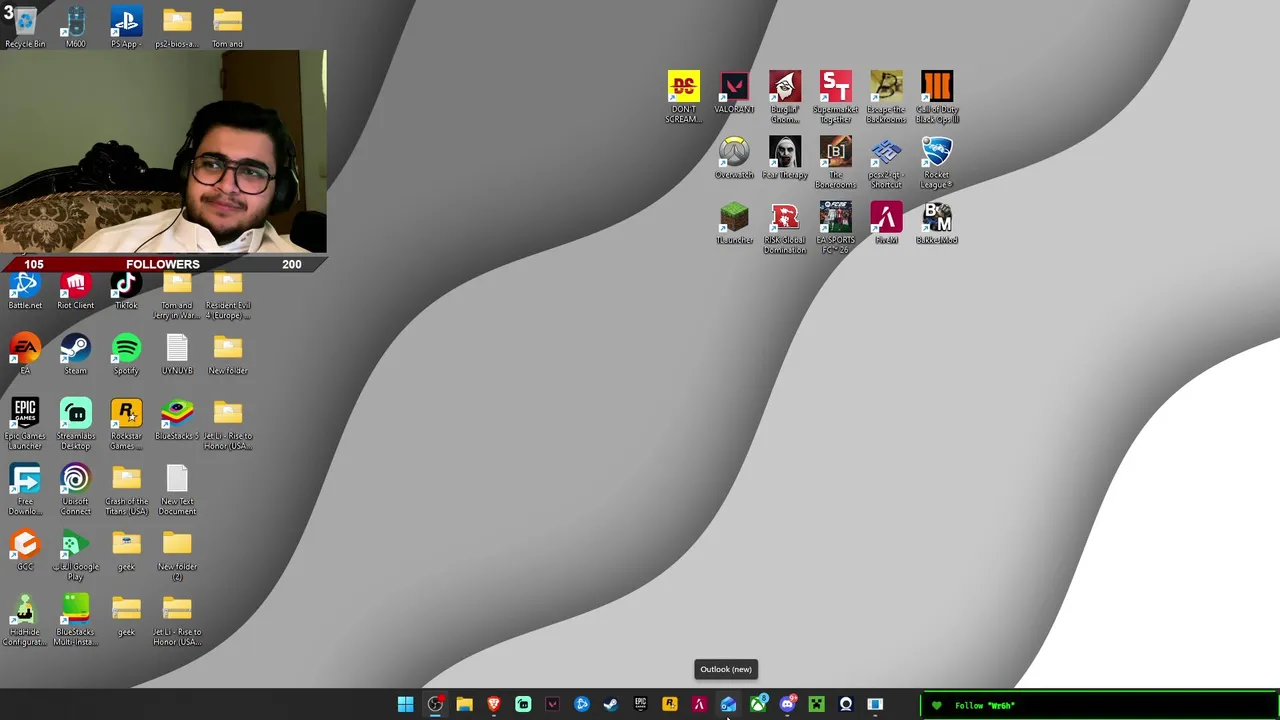Open FiveM icon in the taskbar
This screenshot has height=720, width=1280.
[699, 705]
